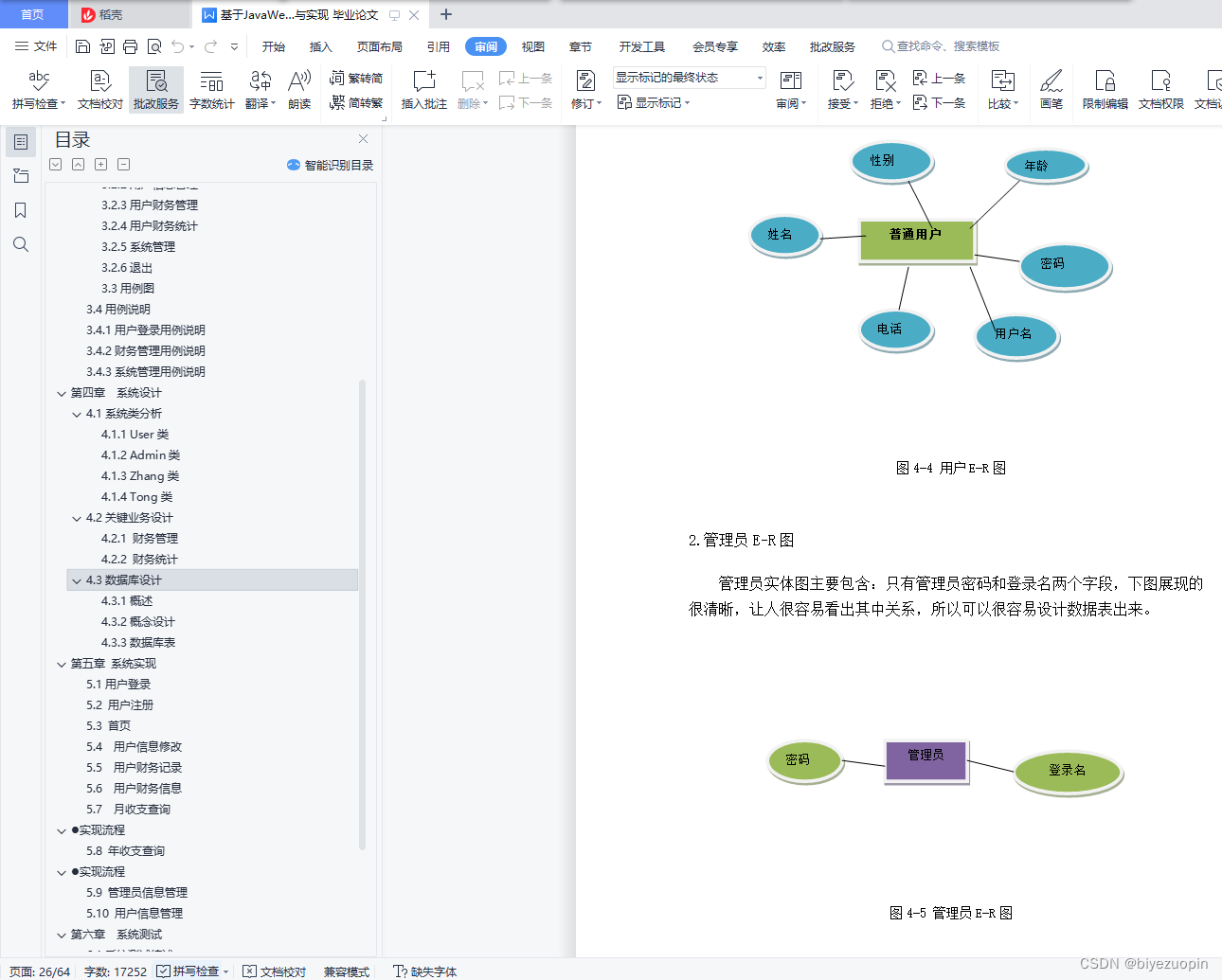Switch to the 视图 ribbon tab
The height and width of the screenshot is (980, 1222).
533,46
